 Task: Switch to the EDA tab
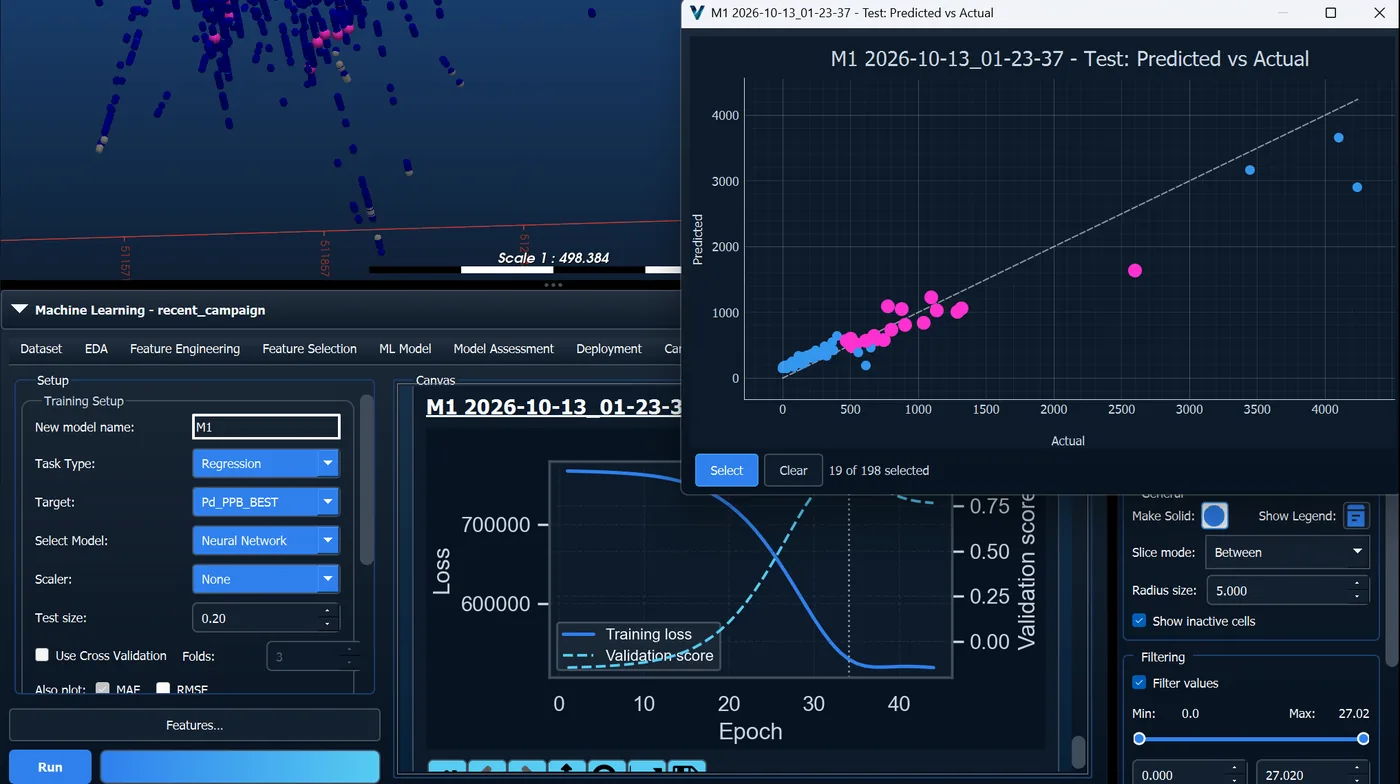[x=96, y=349]
